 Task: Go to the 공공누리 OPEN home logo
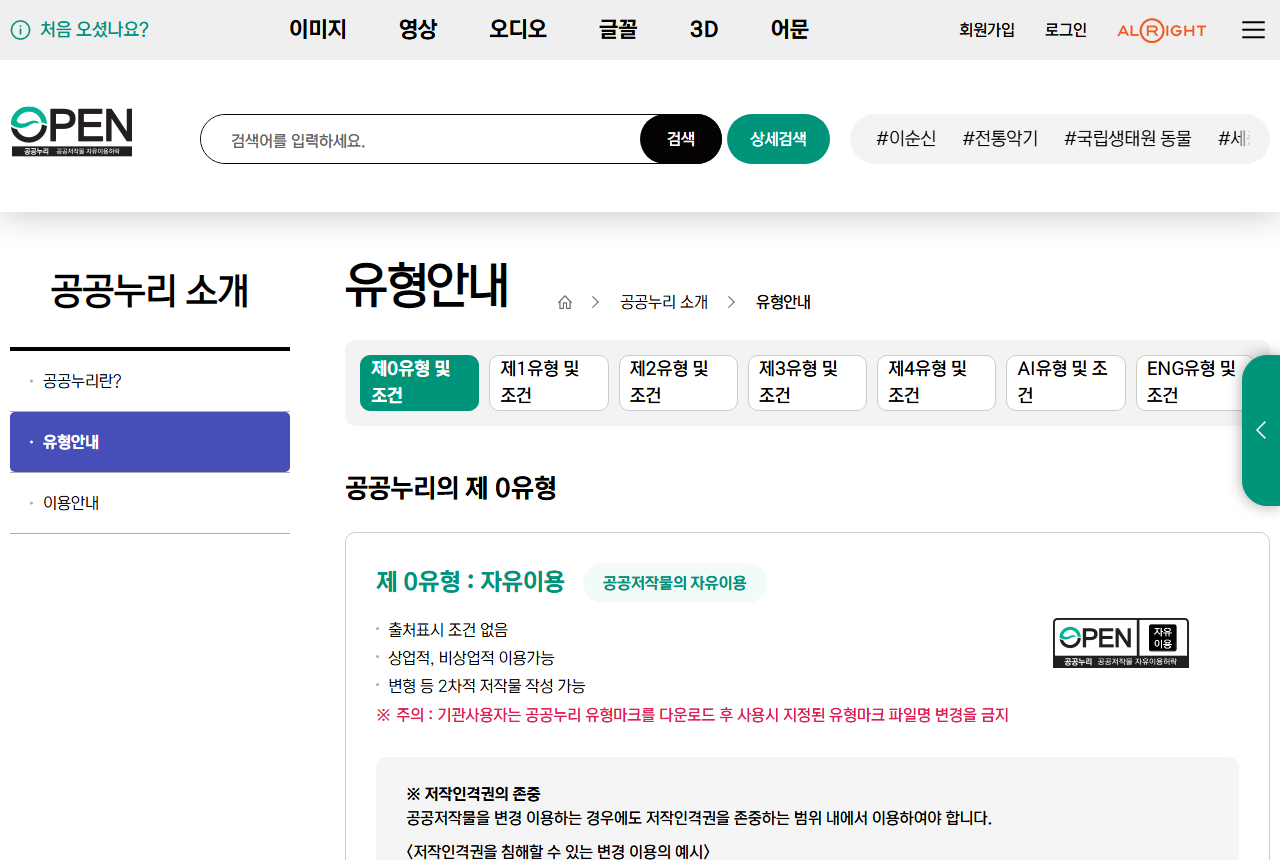tap(72, 132)
